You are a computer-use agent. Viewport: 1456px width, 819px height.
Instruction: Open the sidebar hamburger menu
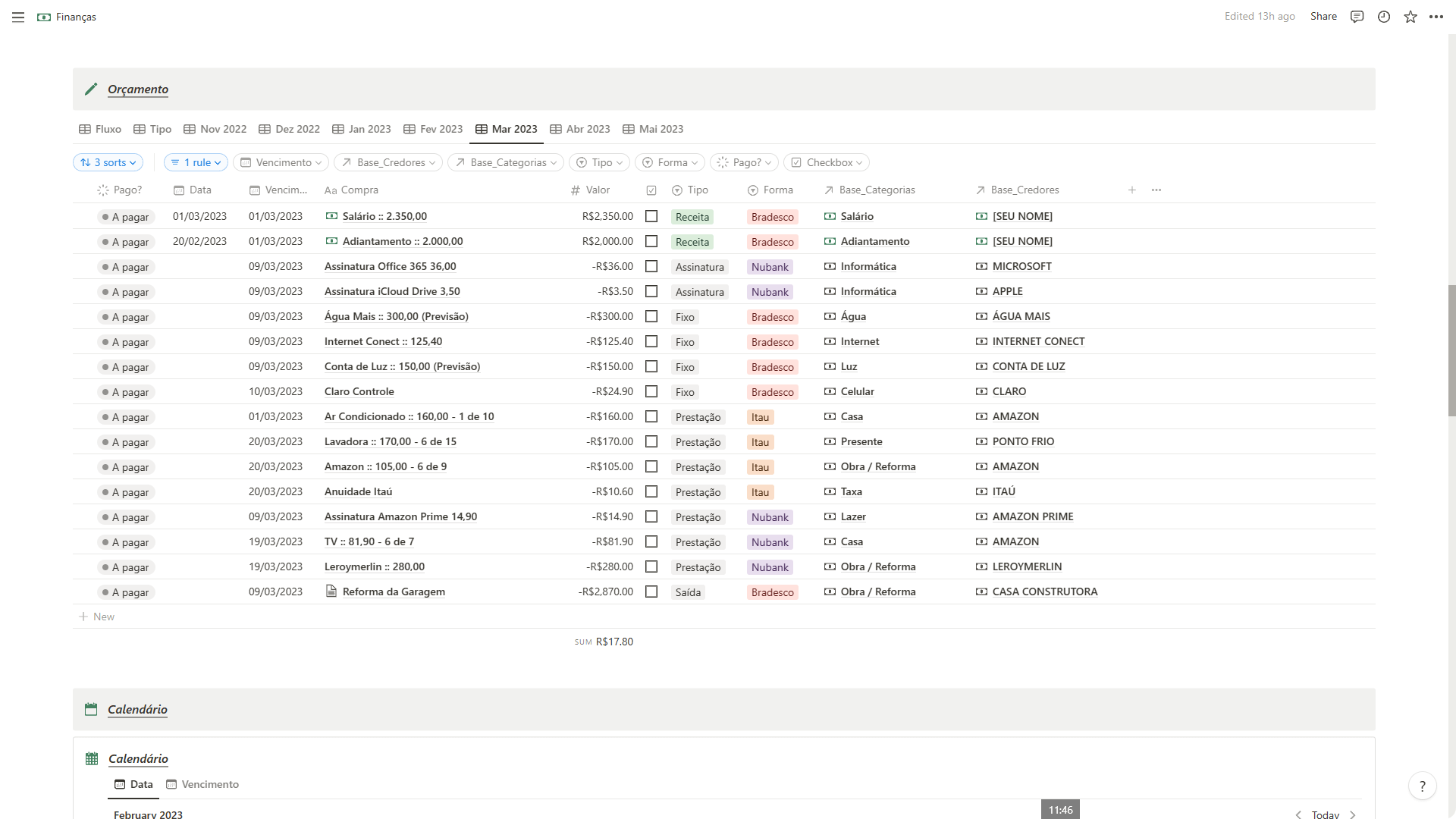[x=18, y=17]
